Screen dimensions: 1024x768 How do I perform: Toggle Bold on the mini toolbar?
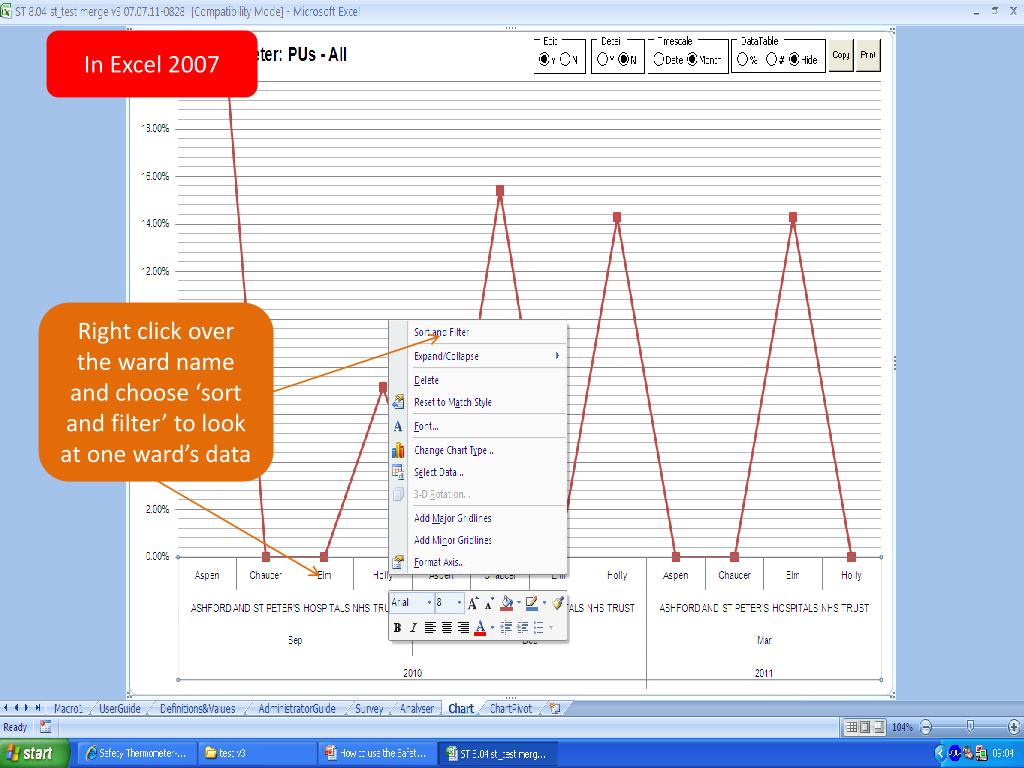coord(397,628)
